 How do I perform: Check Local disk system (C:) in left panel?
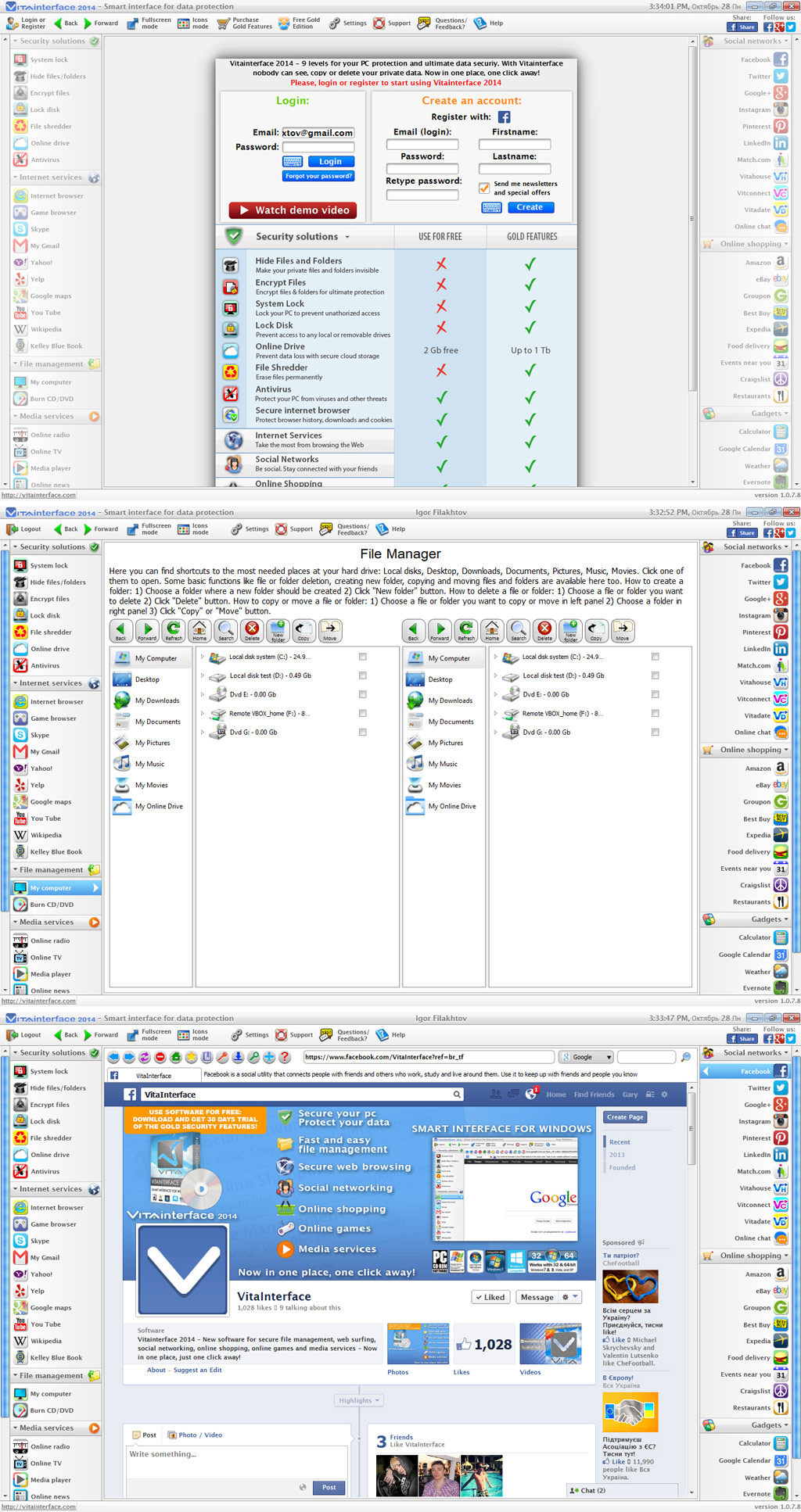[363, 657]
